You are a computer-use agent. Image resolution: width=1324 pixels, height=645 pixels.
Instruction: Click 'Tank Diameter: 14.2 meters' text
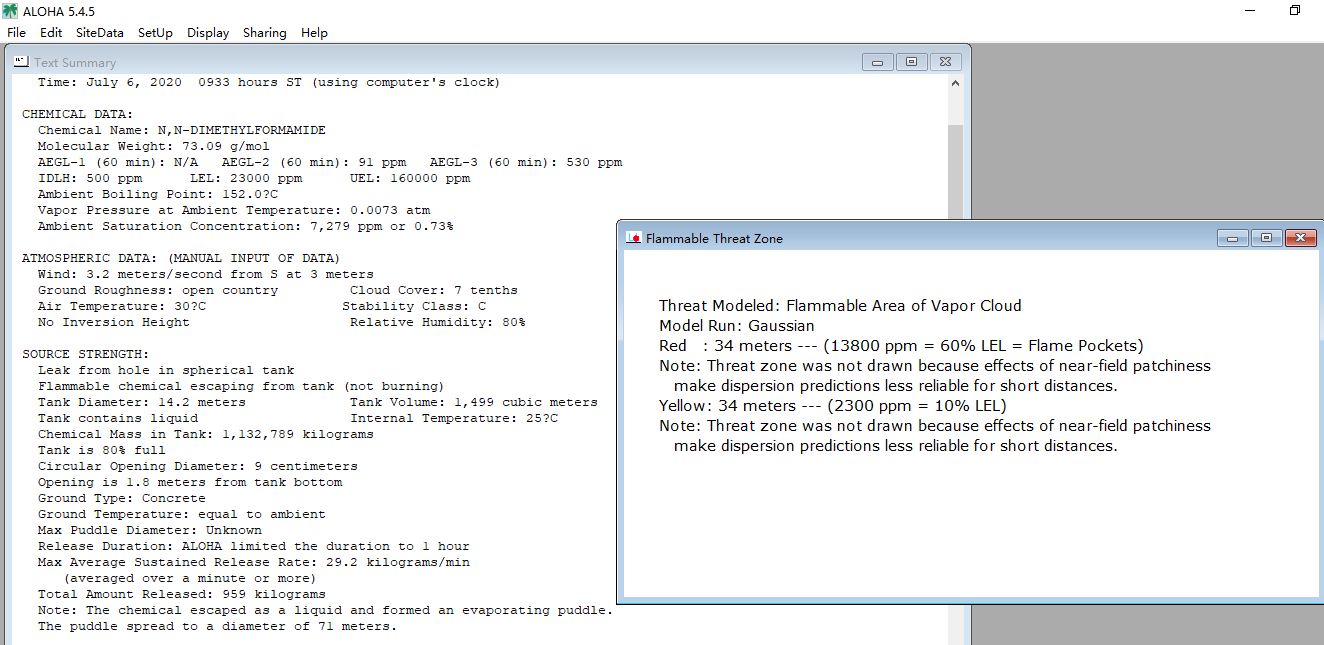click(x=142, y=402)
